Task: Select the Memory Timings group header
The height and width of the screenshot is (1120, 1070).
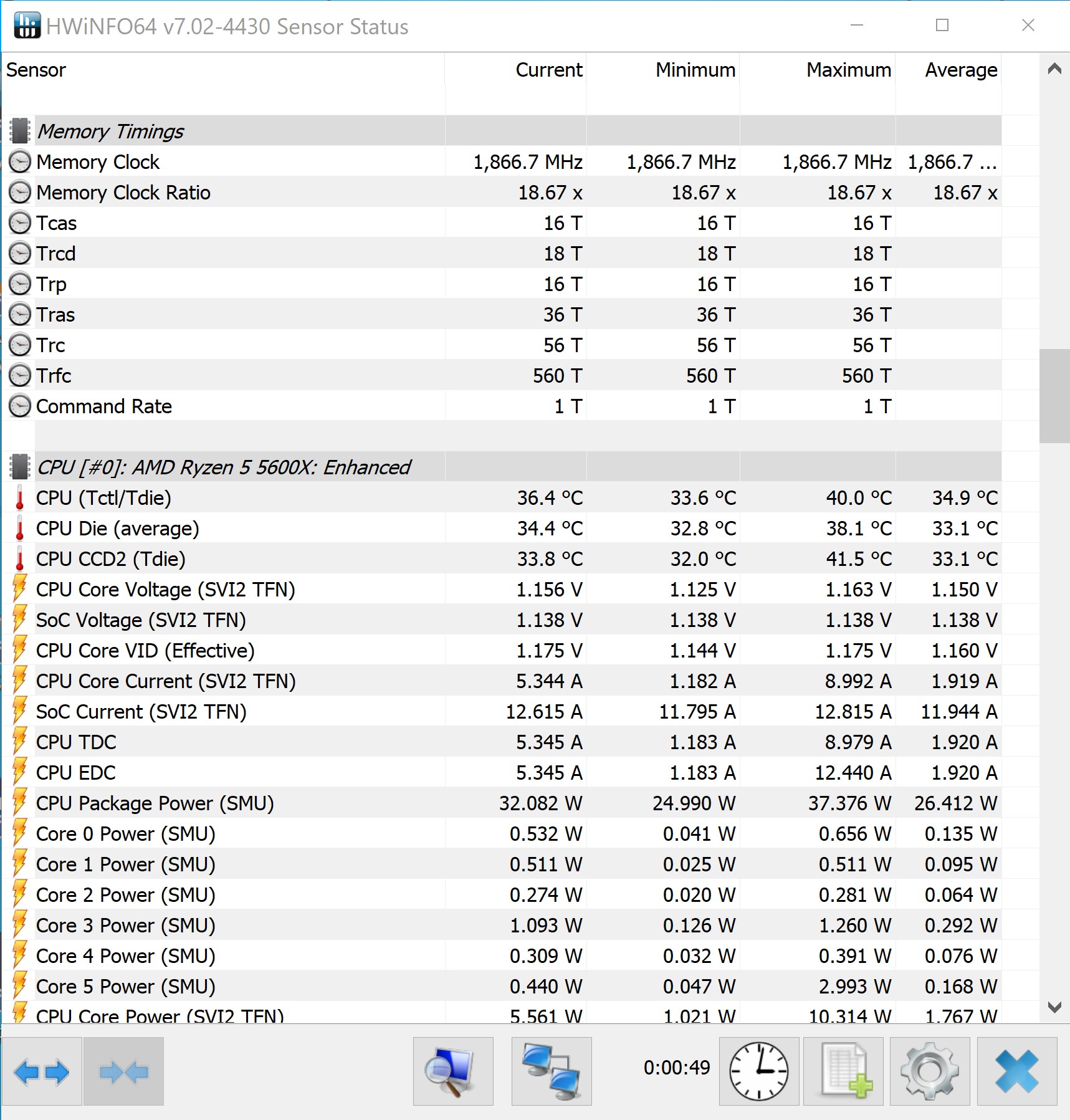Action: 111,132
